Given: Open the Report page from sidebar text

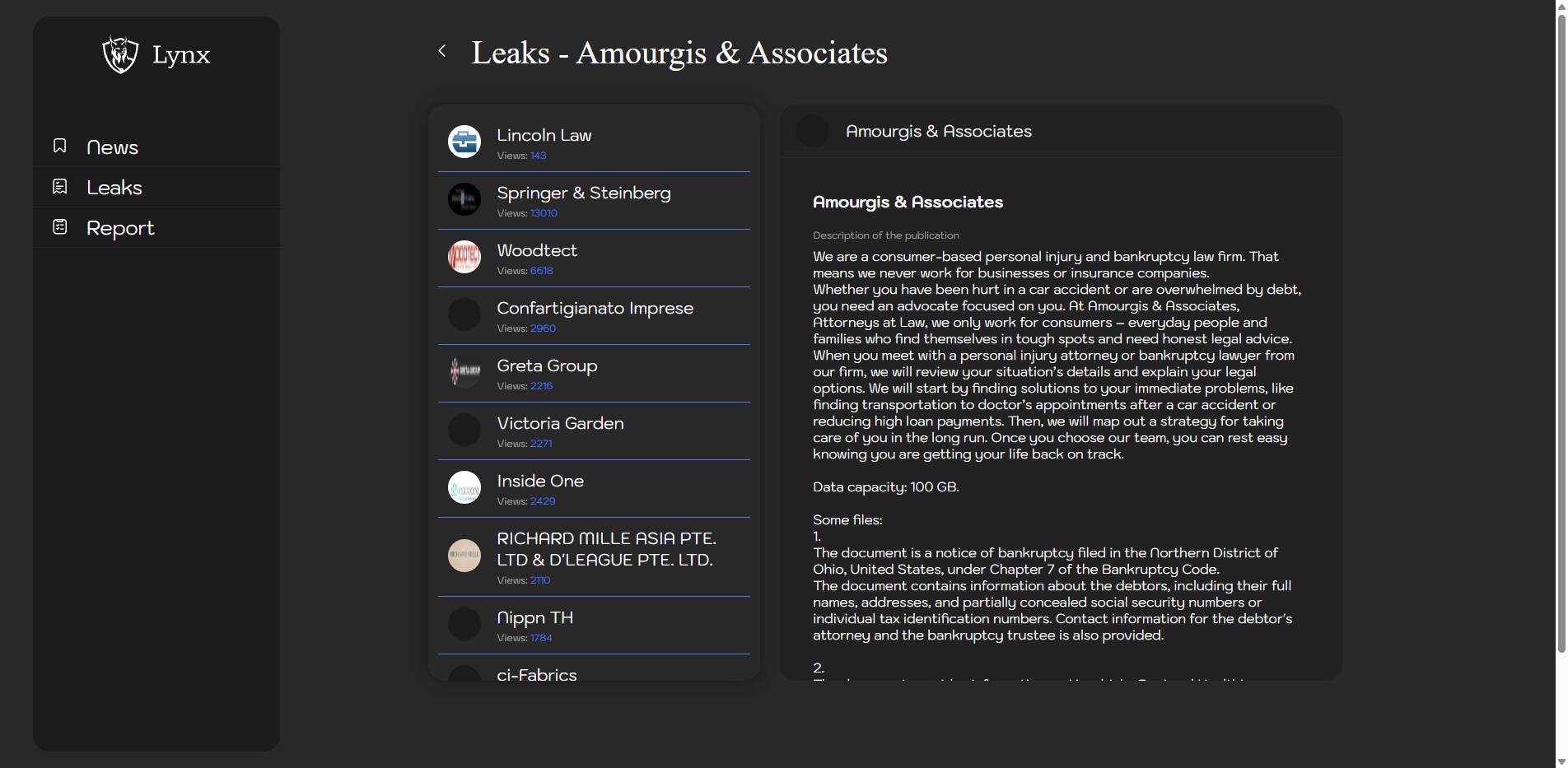Looking at the screenshot, I should click(120, 228).
